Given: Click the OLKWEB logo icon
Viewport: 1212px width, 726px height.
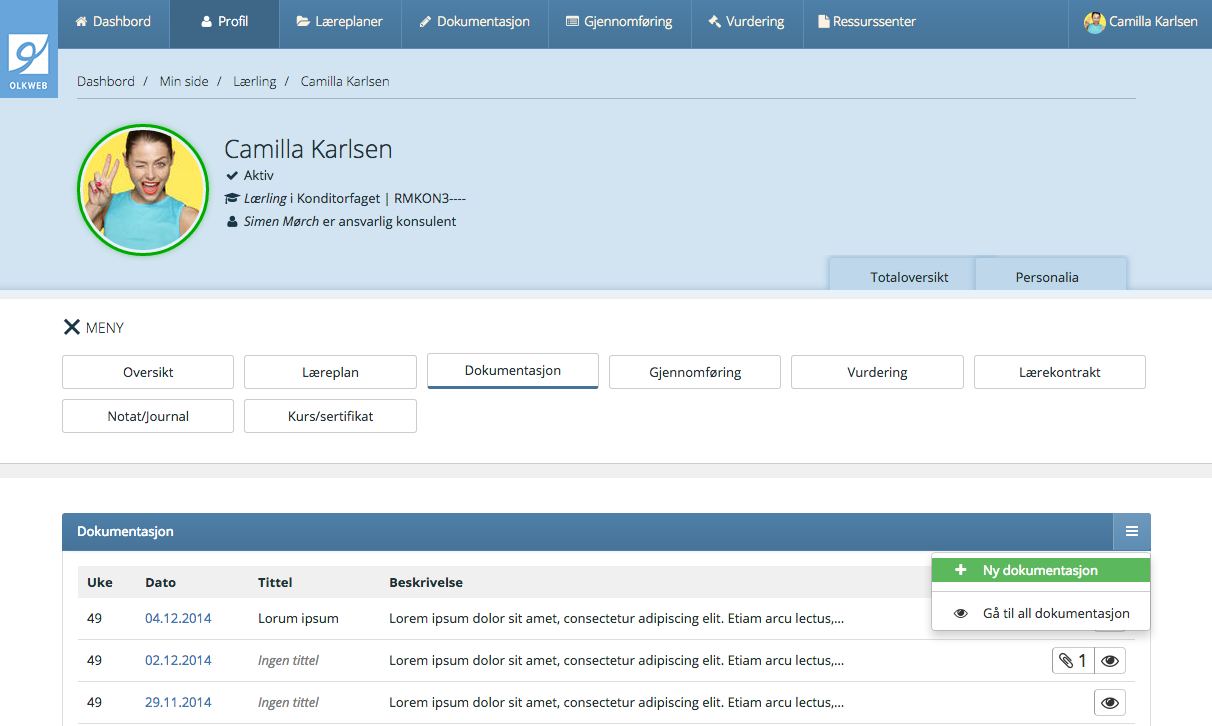Looking at the screenshot, I should (28, 60).
